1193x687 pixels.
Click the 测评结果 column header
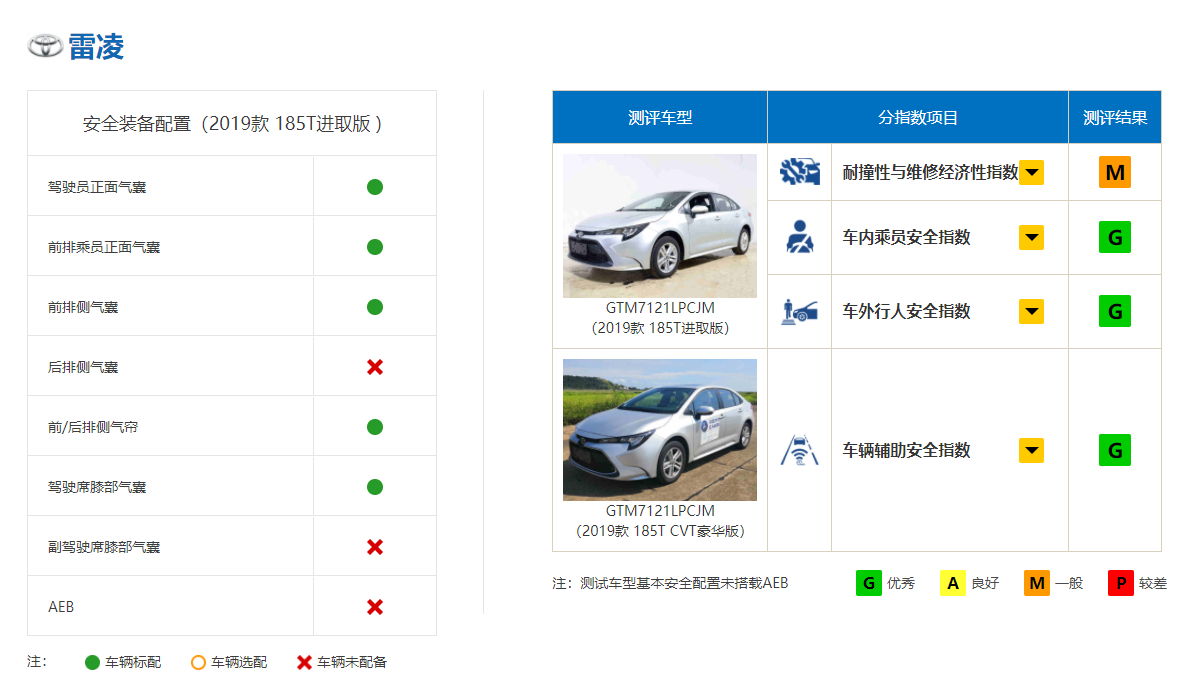click(1115, 117)
